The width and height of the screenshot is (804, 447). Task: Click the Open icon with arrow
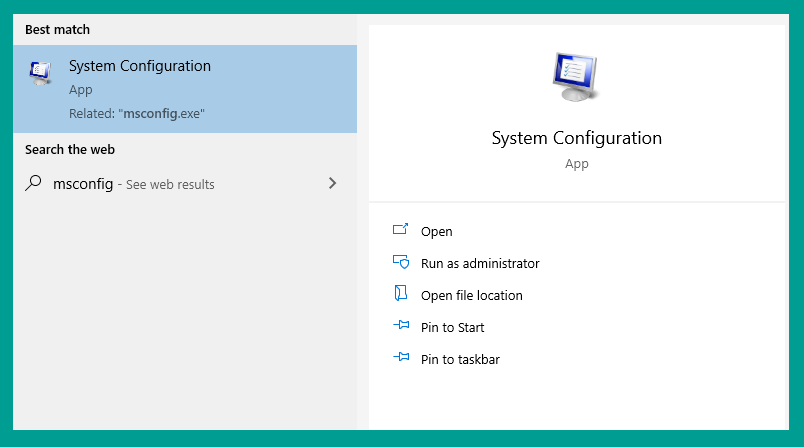(x=400, y=230)
